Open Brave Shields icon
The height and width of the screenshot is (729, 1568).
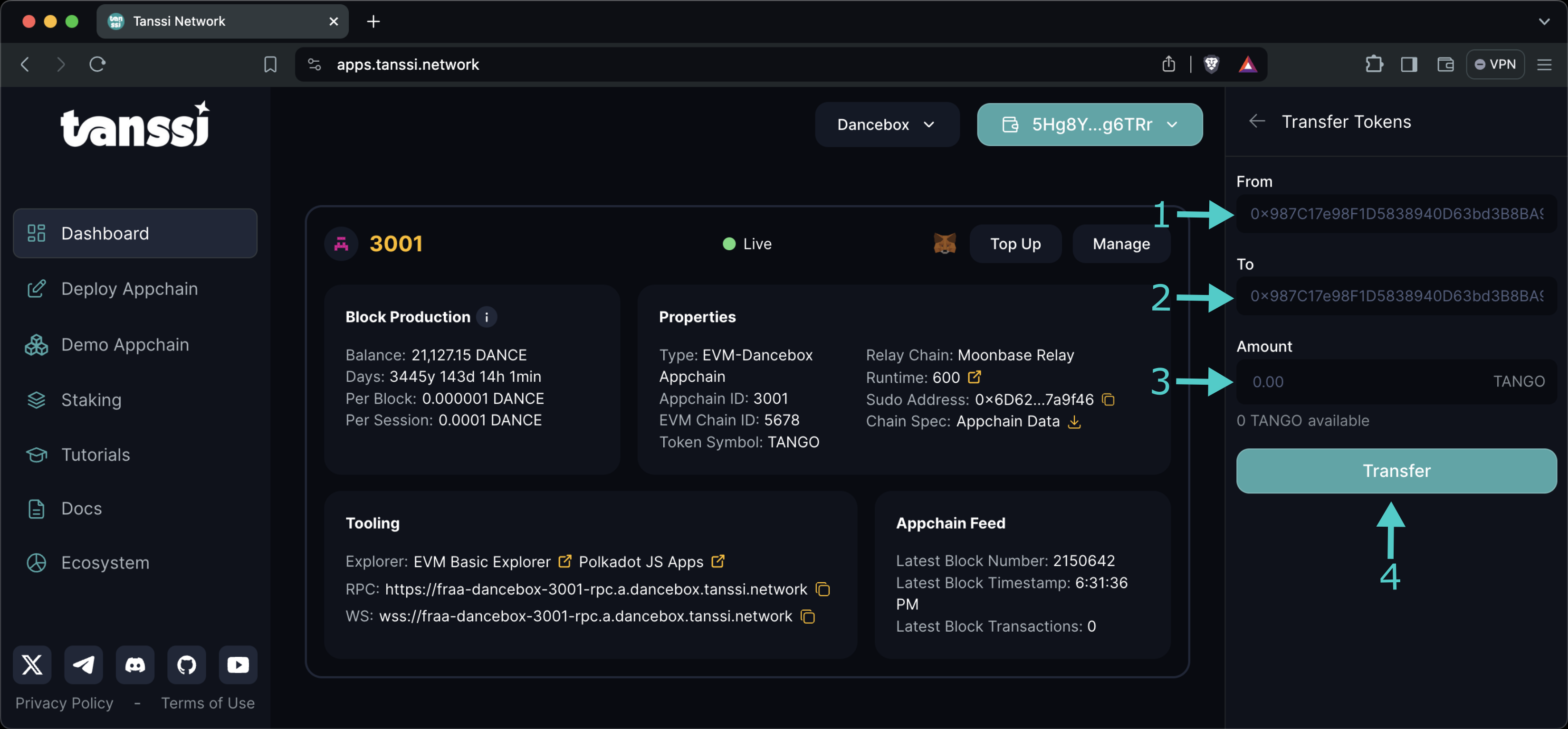pos(1211,65)
